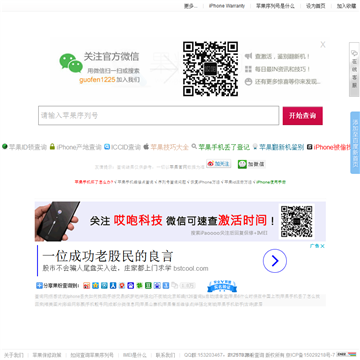Close the ad with its corner X icon
This screenshot has width=360, height=360.
point(322,246)
